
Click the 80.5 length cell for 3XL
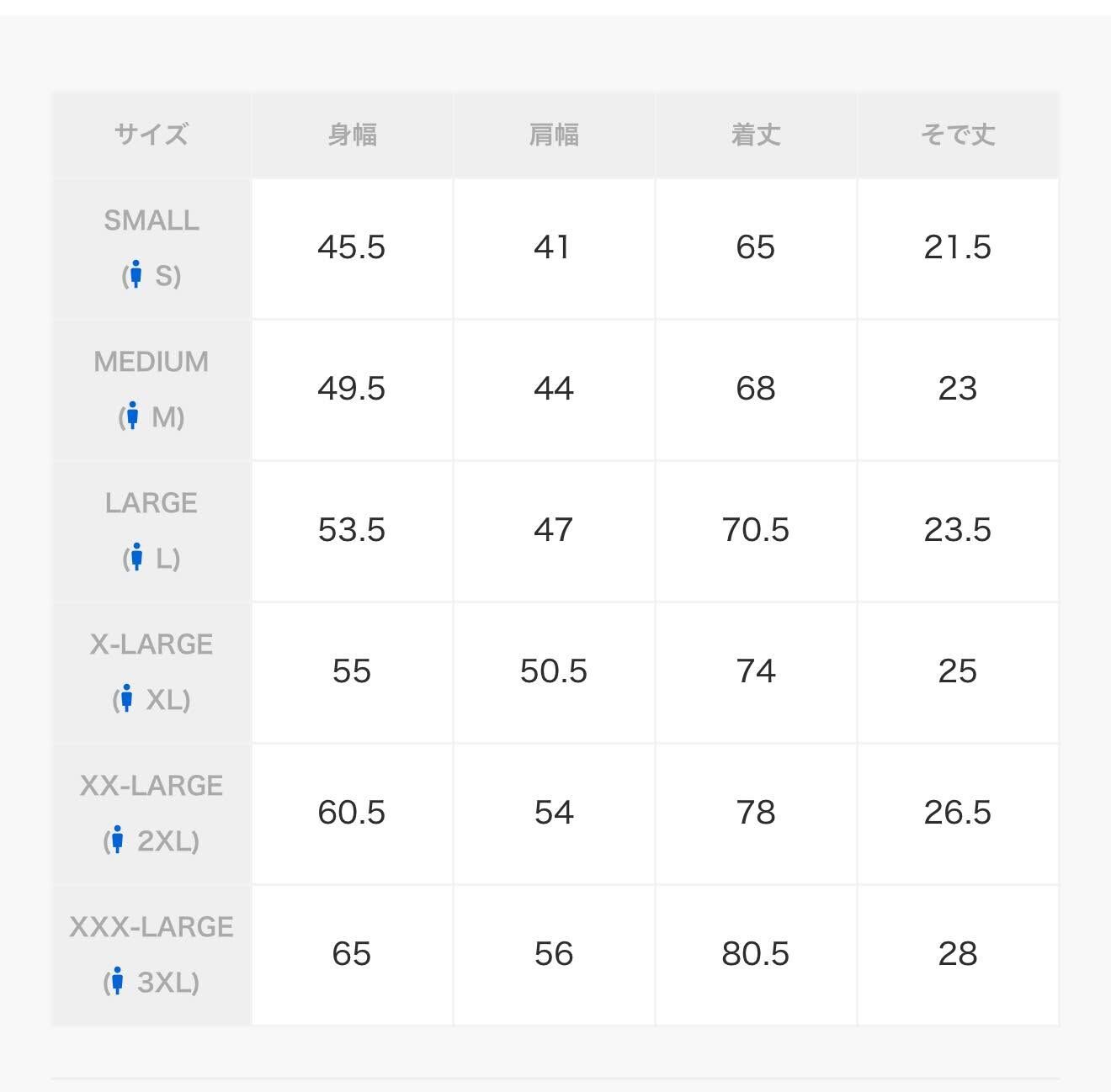pyautogui.click(x=756, y=955)
